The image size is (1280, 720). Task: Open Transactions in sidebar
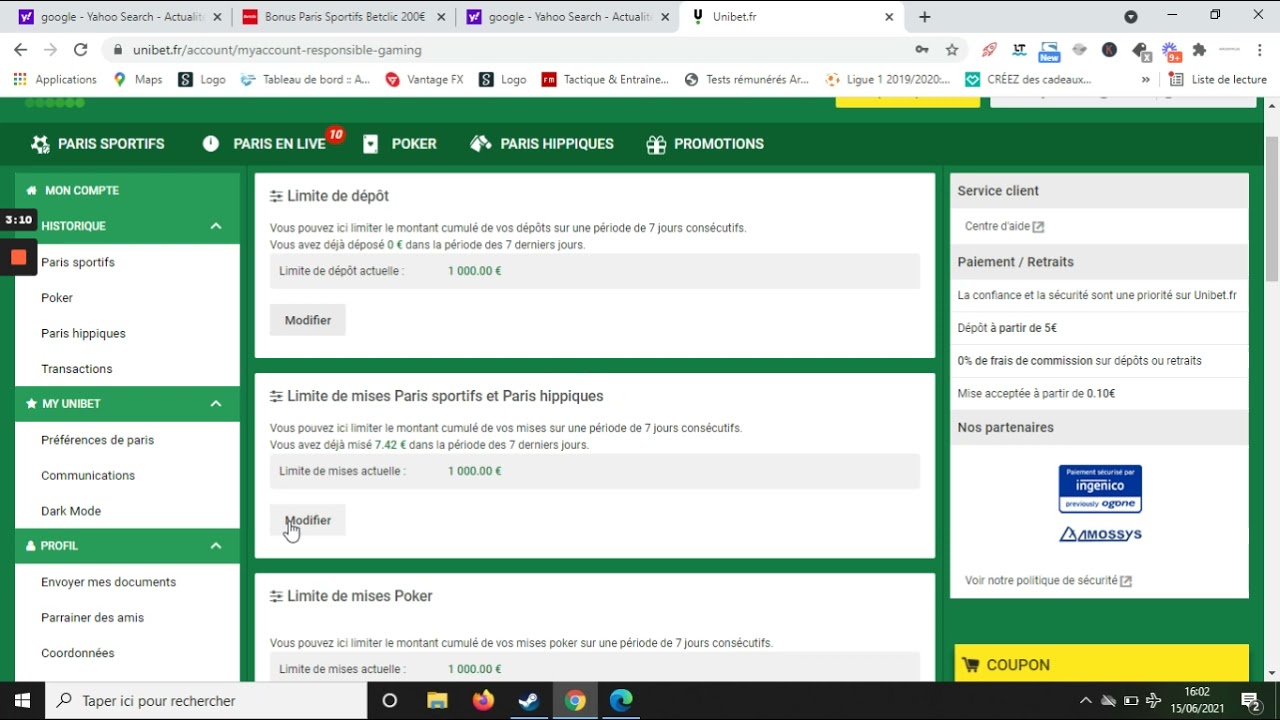(x=77, y=369)
